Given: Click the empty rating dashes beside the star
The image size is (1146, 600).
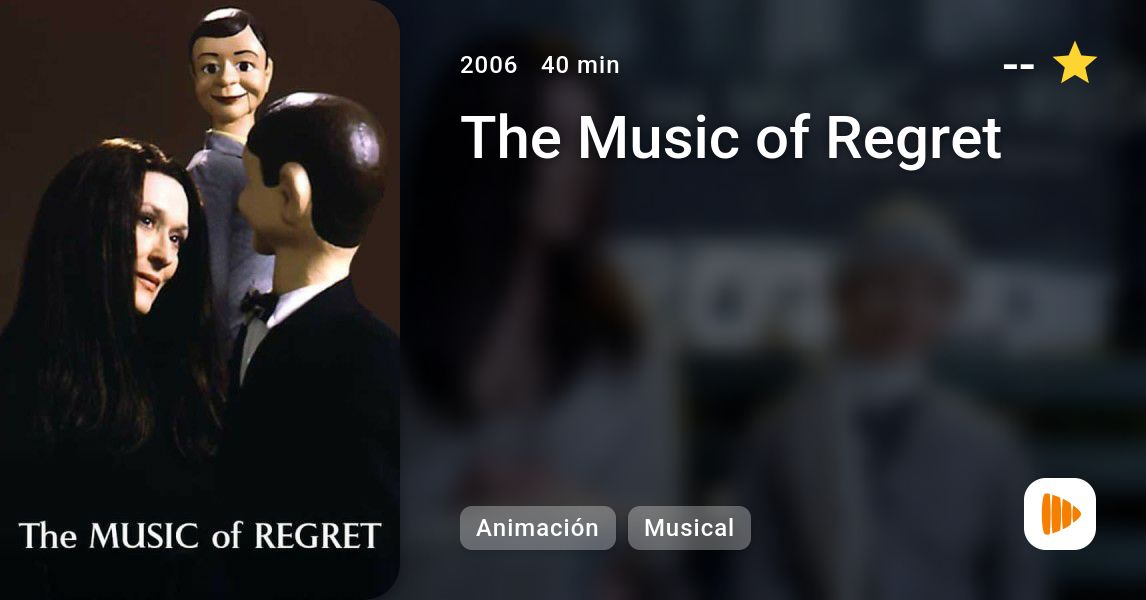Looking at the screenshot, I should click(x=1018, y=67).
